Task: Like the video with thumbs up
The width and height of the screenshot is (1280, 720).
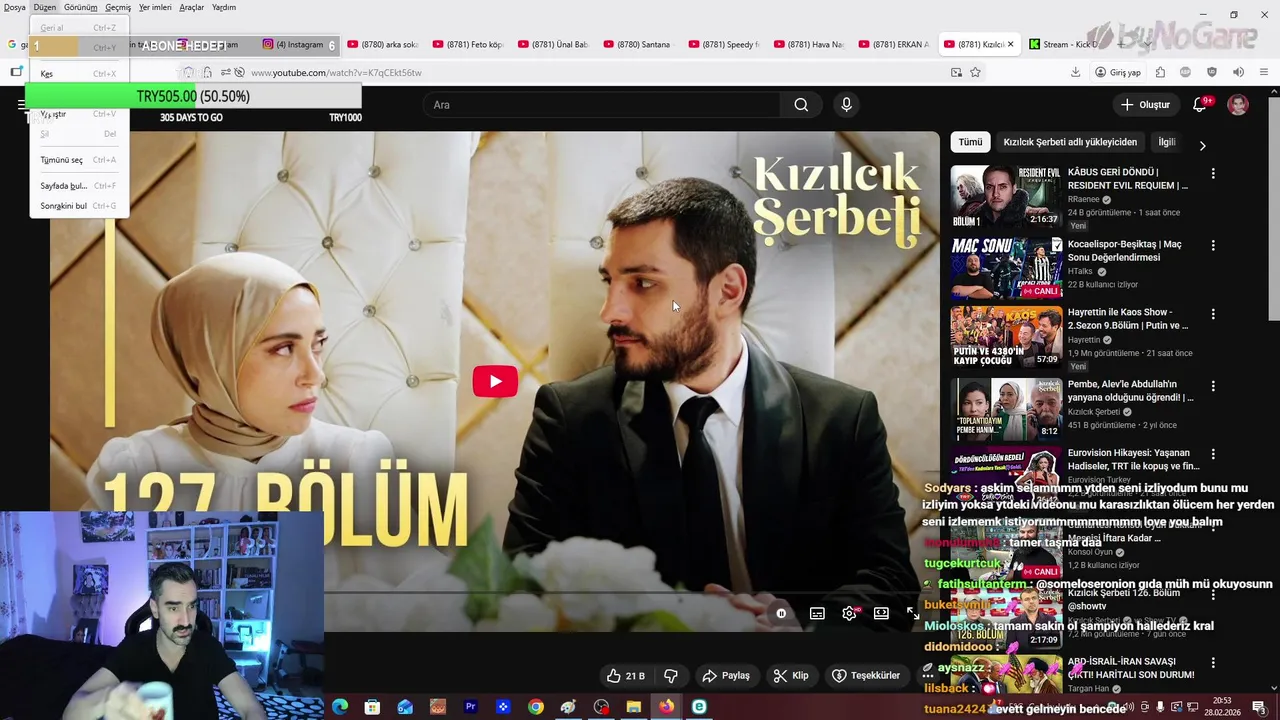Action: pyautogui.click(x=626, y=676)
